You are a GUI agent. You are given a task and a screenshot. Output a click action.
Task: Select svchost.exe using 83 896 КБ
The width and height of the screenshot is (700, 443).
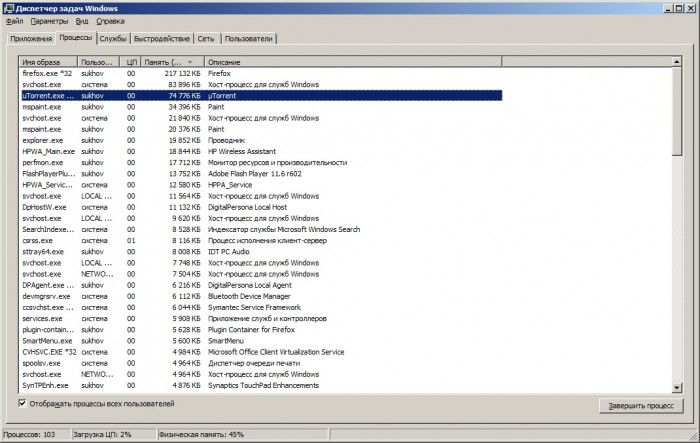tap(261, 84)
